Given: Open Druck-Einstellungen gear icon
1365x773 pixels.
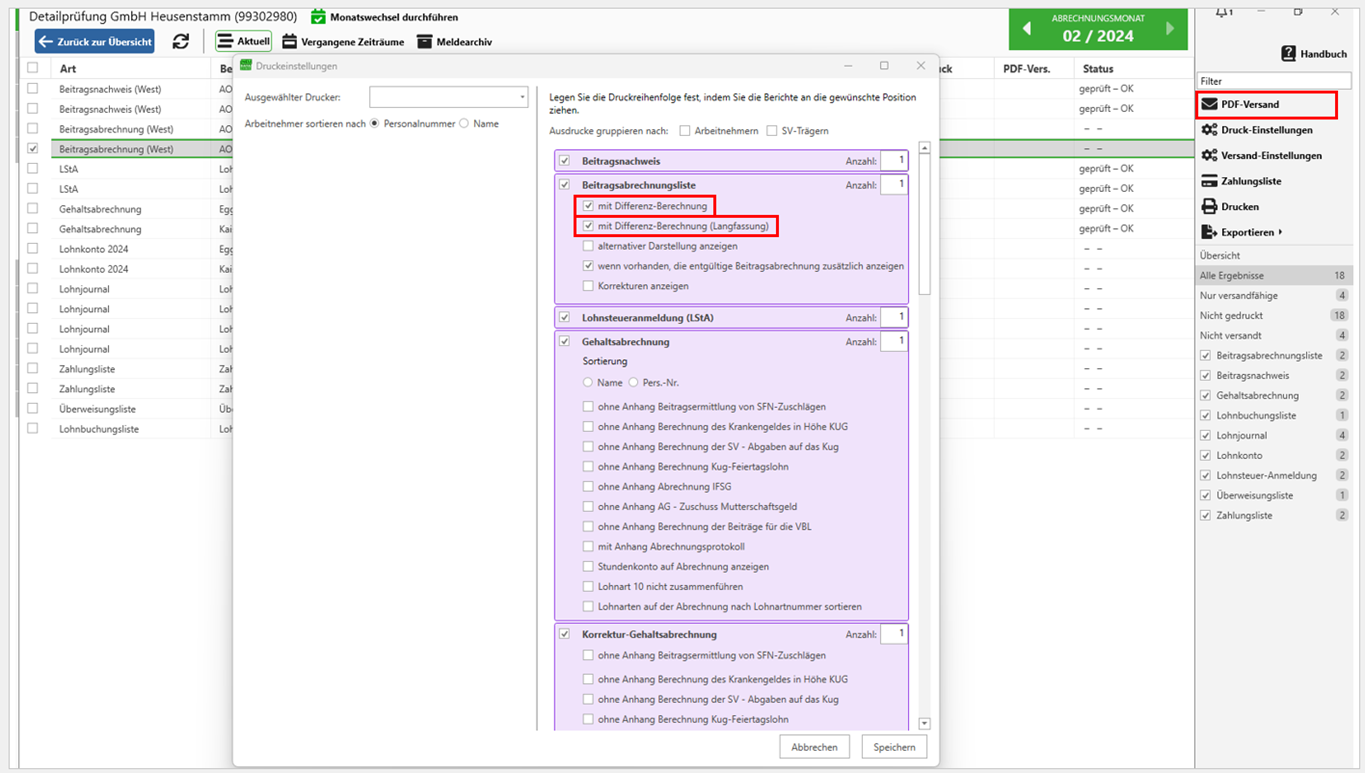Looking at the screenshot, I should click(1210, 130).
